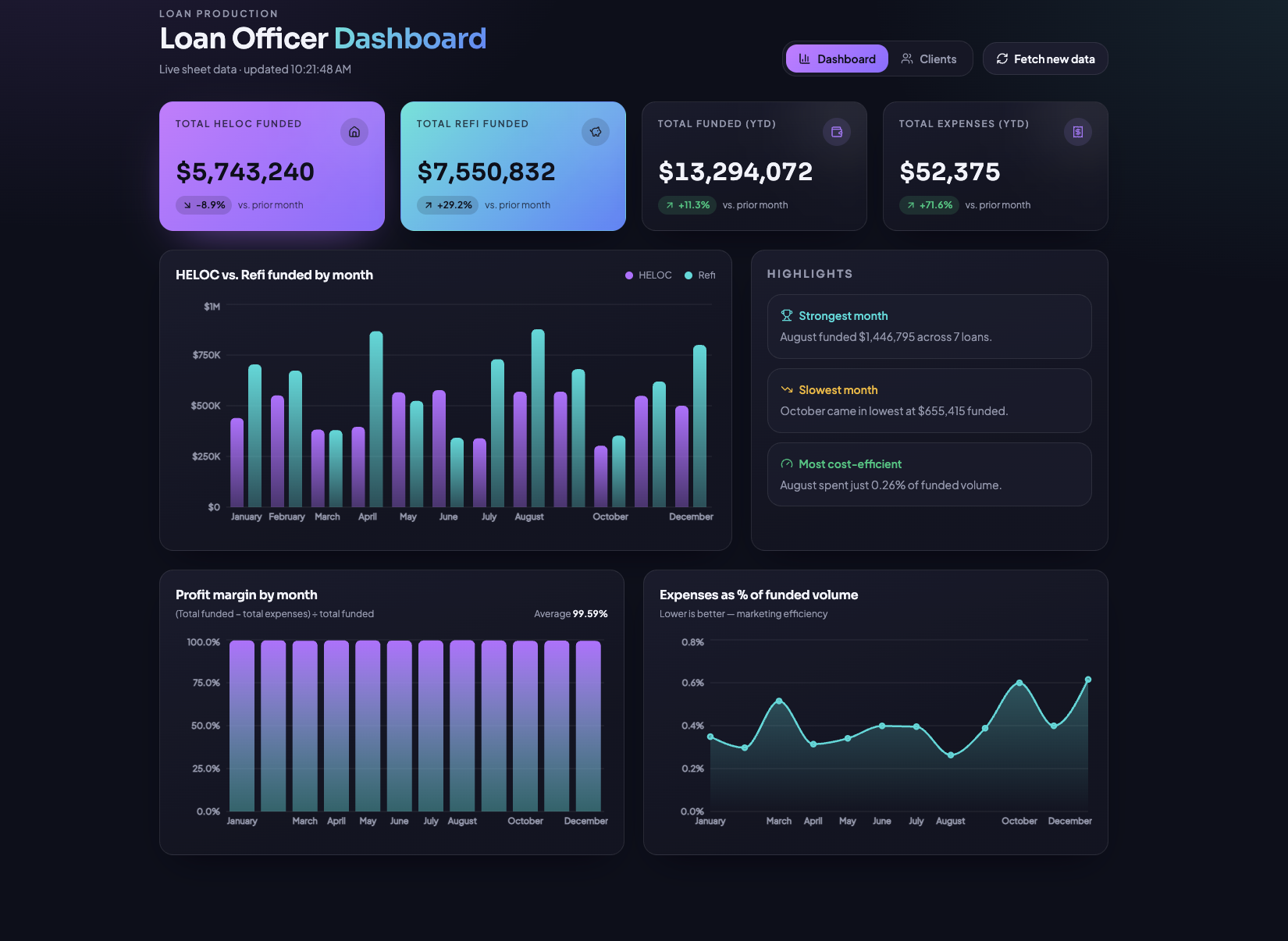Viewport: 1288px width, 941px height.
Task: Click the LOAN PRODUCTION caption
Action: [219, 13]
